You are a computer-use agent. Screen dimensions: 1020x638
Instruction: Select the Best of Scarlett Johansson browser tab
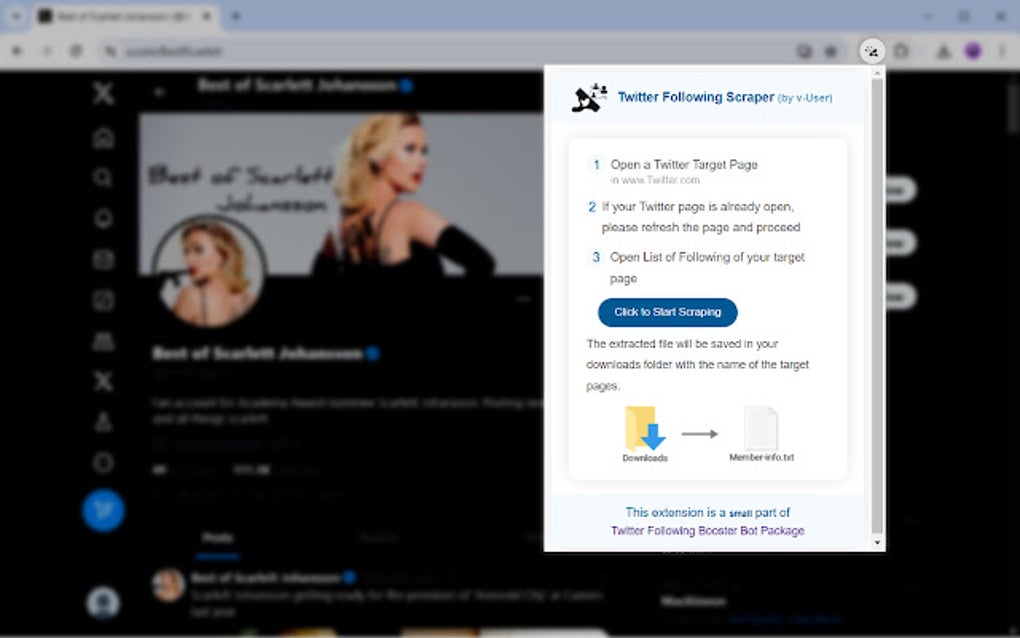point(120,17)
